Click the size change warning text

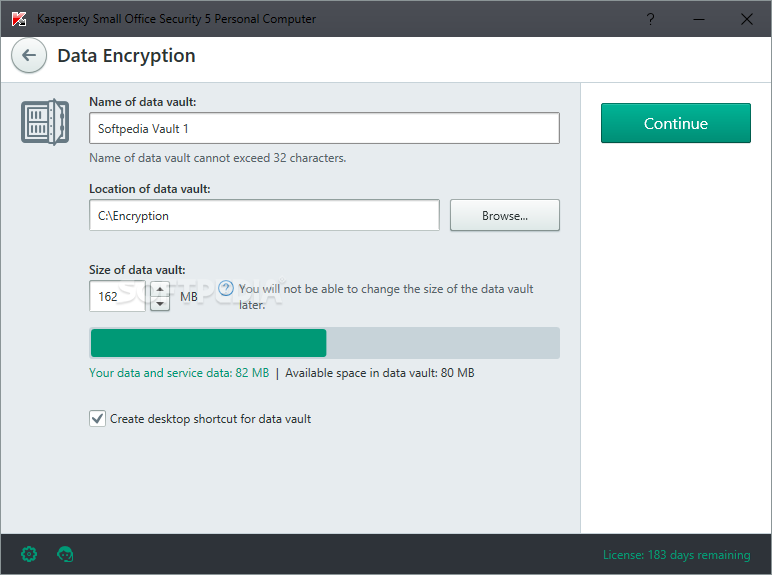point(386,296)
